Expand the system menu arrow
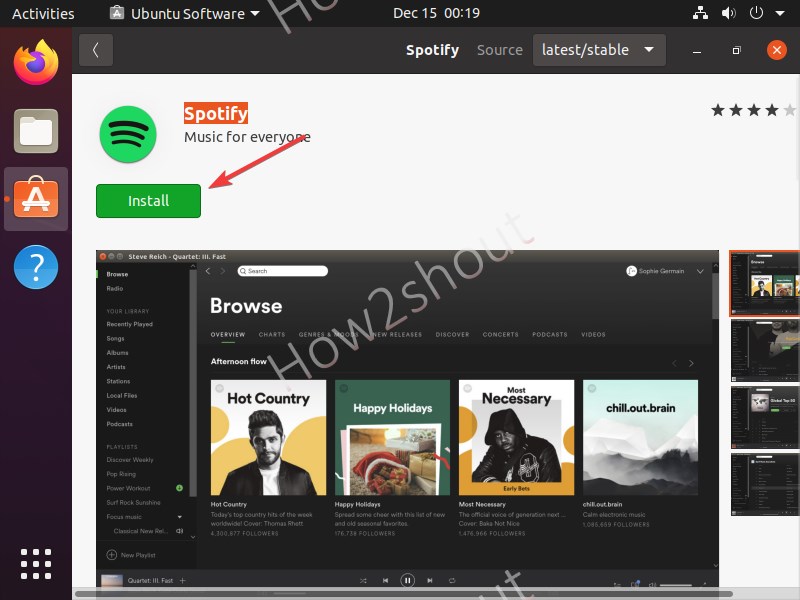Screen dimensions: 800x600 point(780,13)
